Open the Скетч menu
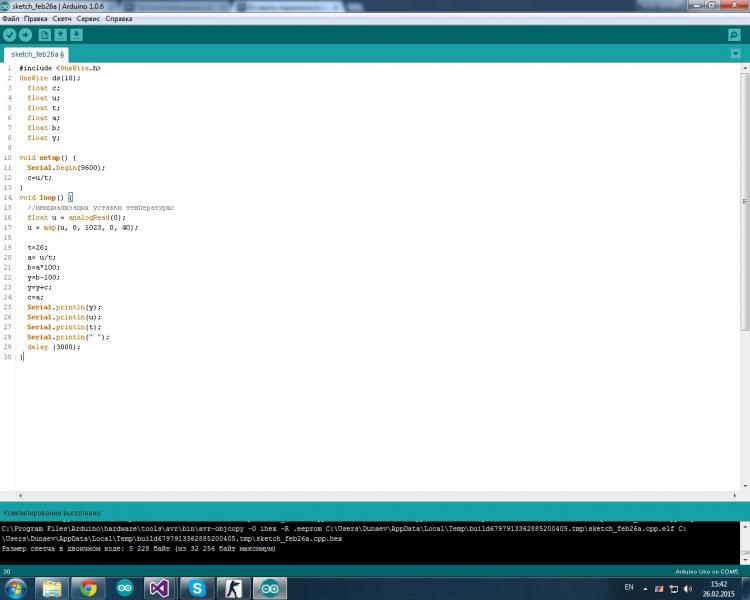 tap(62, 18)
